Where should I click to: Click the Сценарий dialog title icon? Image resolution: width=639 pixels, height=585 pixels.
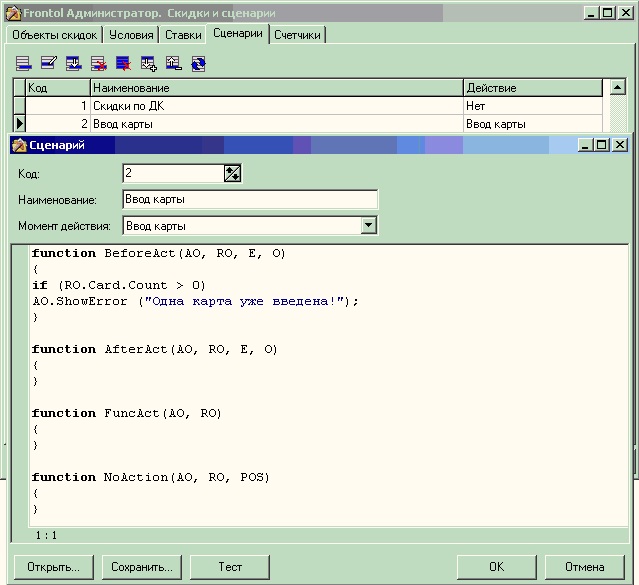pyautogui.click(x=19, y=145)
